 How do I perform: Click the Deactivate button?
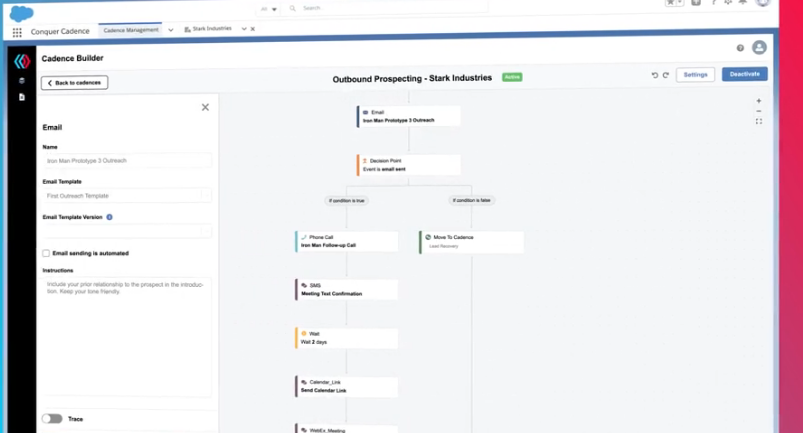point(744,74)
